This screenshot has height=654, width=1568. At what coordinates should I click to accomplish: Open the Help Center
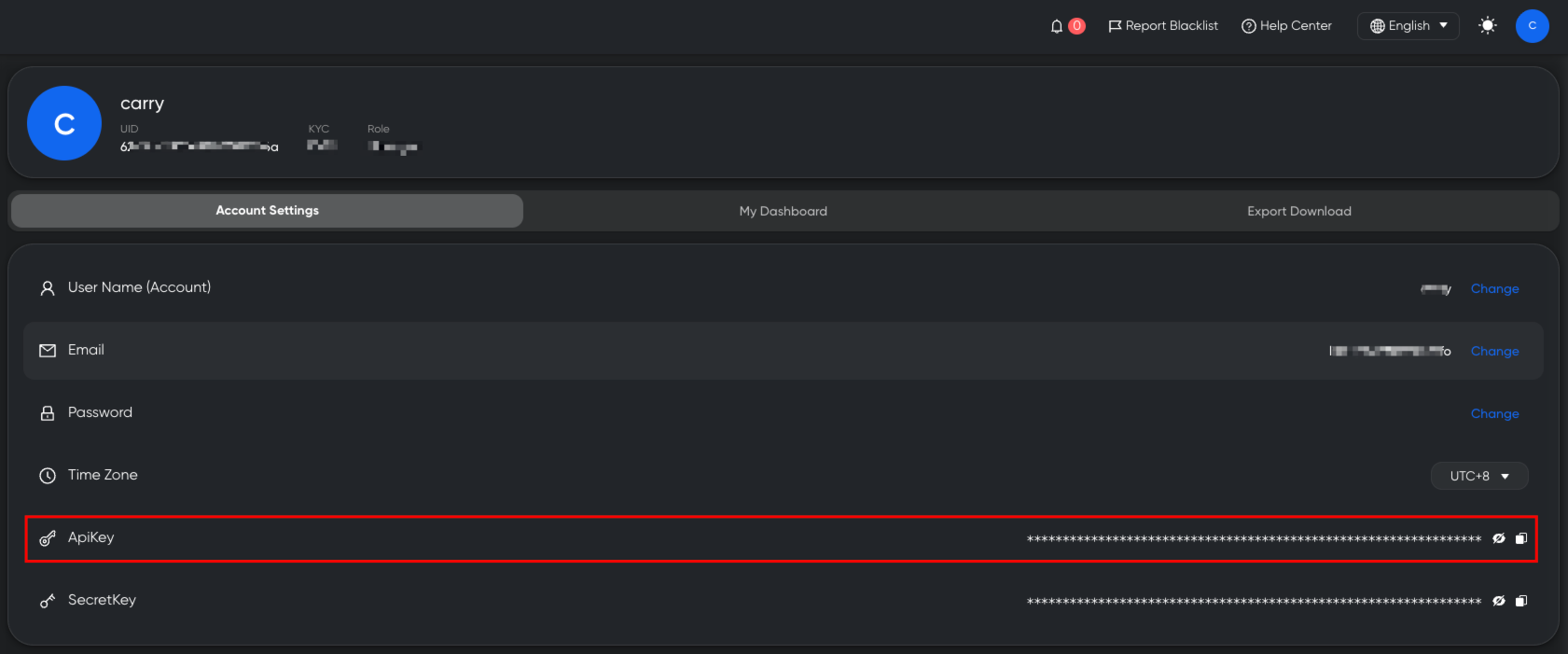[1286, 26]
